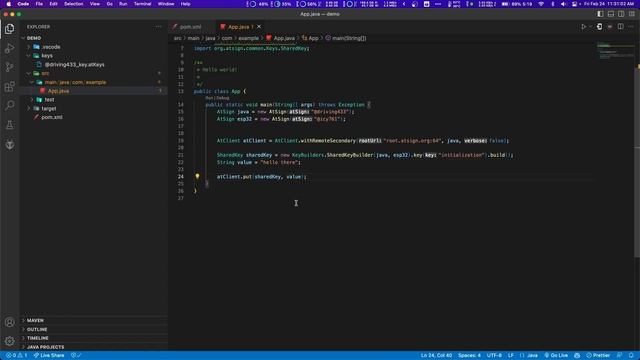Expand the OUTLINE section
Screen dimensions: 640x360
pyautogui.click(x=37, y=329)
